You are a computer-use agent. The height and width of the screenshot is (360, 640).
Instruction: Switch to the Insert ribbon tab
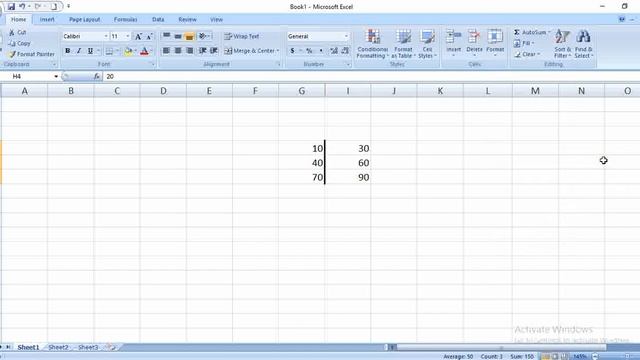coord(47,19)
